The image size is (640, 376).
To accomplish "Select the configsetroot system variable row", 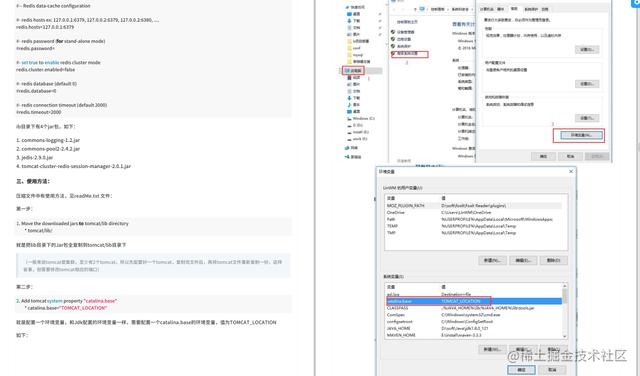I will click(473, 322).
